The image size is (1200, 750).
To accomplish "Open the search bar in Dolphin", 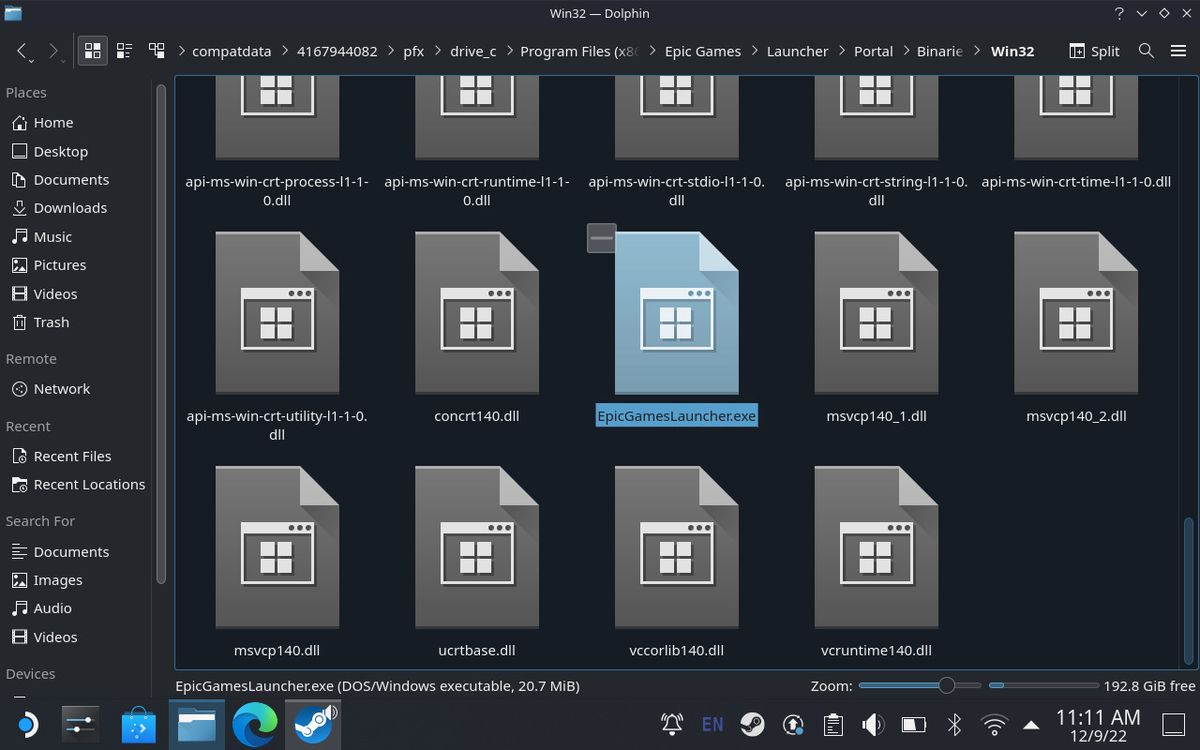I will click(x=1146, y=51).
